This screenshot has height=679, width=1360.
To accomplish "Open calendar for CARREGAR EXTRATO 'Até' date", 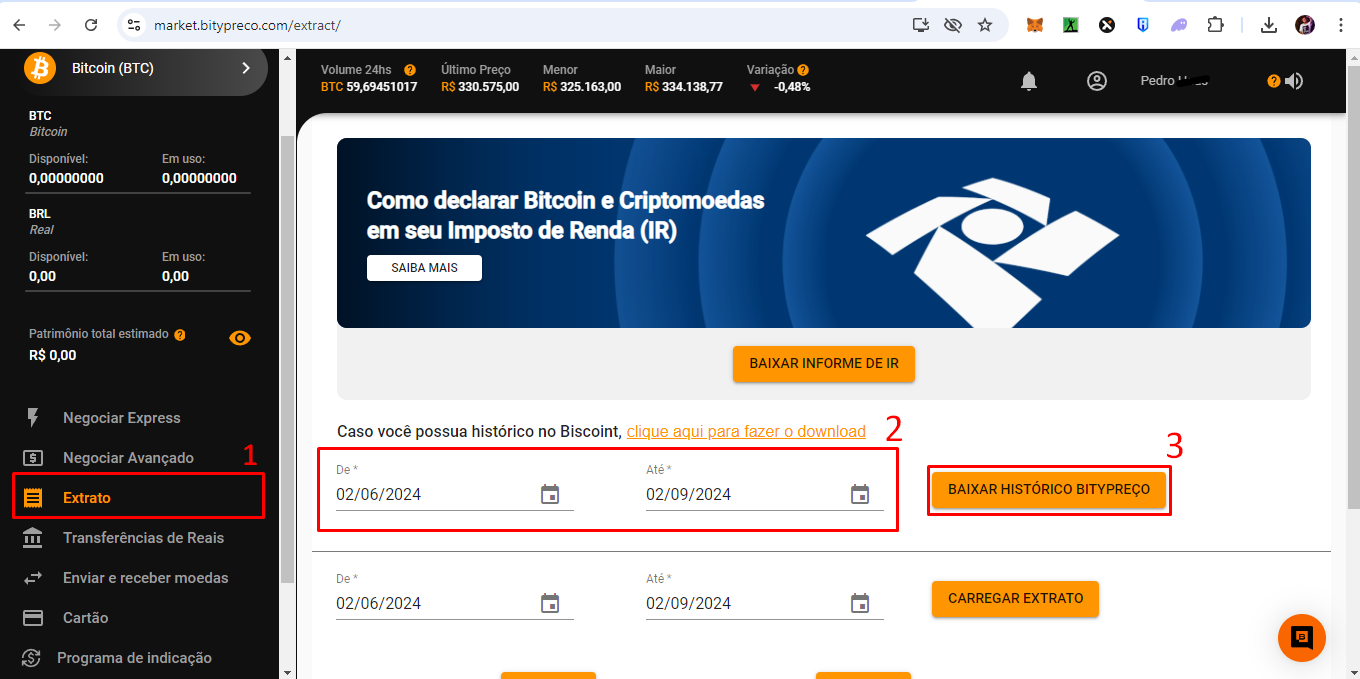I will 860,603.
